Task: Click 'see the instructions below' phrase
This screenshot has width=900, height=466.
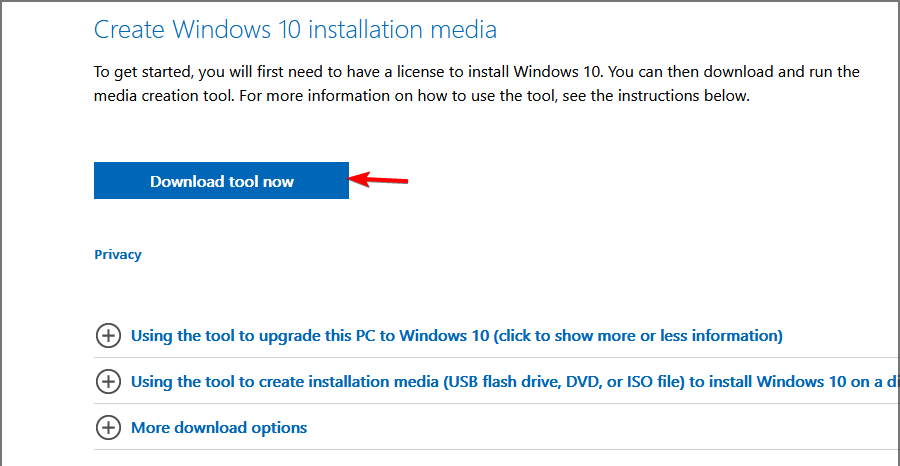Action: click(x=656, y=96)
